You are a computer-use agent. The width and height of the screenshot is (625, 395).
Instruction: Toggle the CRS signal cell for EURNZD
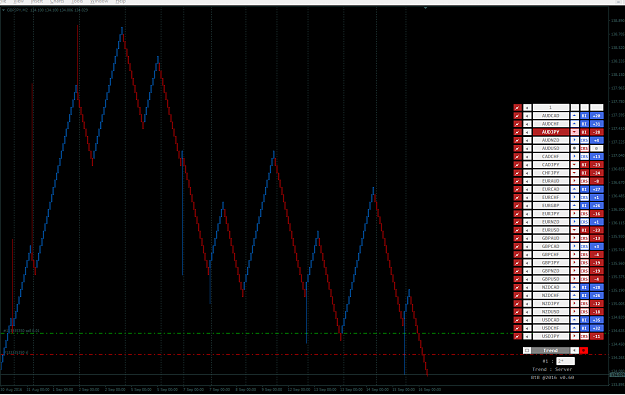click(x=584, y=222)
